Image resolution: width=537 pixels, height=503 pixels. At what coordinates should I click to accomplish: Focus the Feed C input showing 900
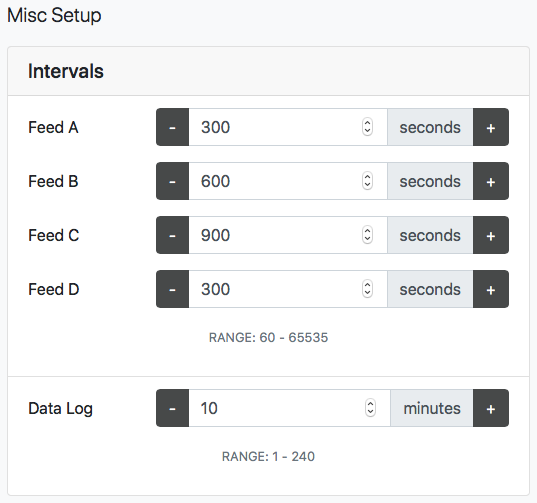(x=288, y=235)
